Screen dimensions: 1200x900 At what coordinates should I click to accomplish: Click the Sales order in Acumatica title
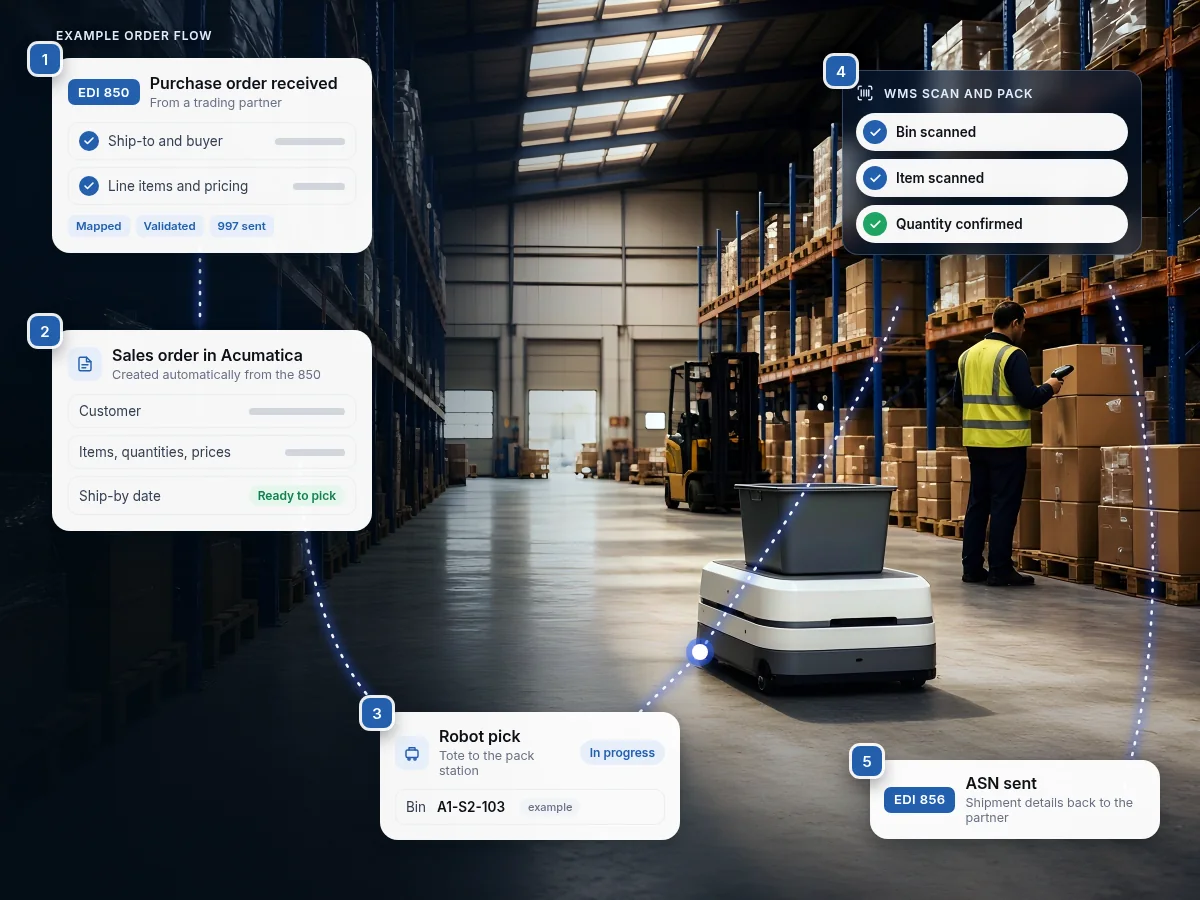pyautogui.click(x=207, y=355)
